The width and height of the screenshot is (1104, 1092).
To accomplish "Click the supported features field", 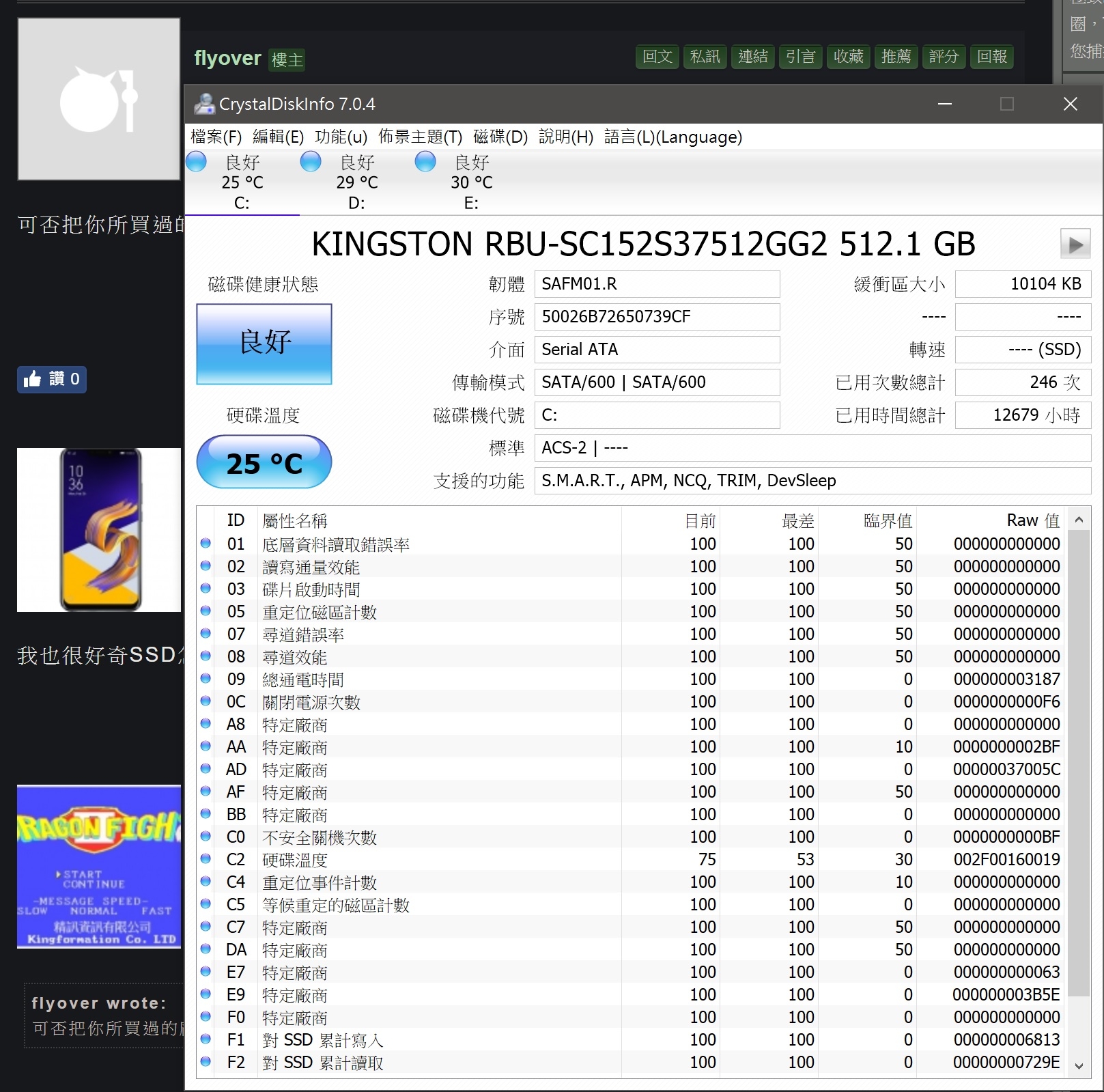I will pyautogui.click(x=812, y=481).
